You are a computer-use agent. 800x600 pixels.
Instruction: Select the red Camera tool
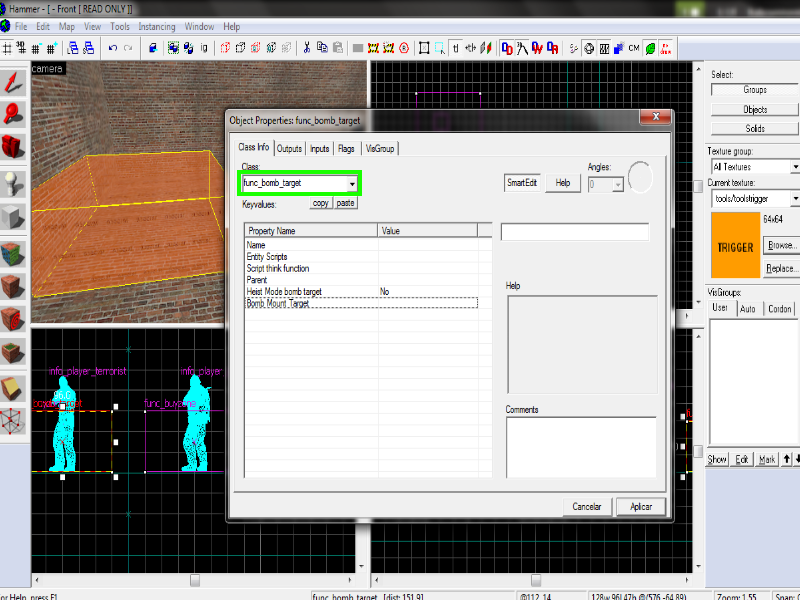(14, 147)
